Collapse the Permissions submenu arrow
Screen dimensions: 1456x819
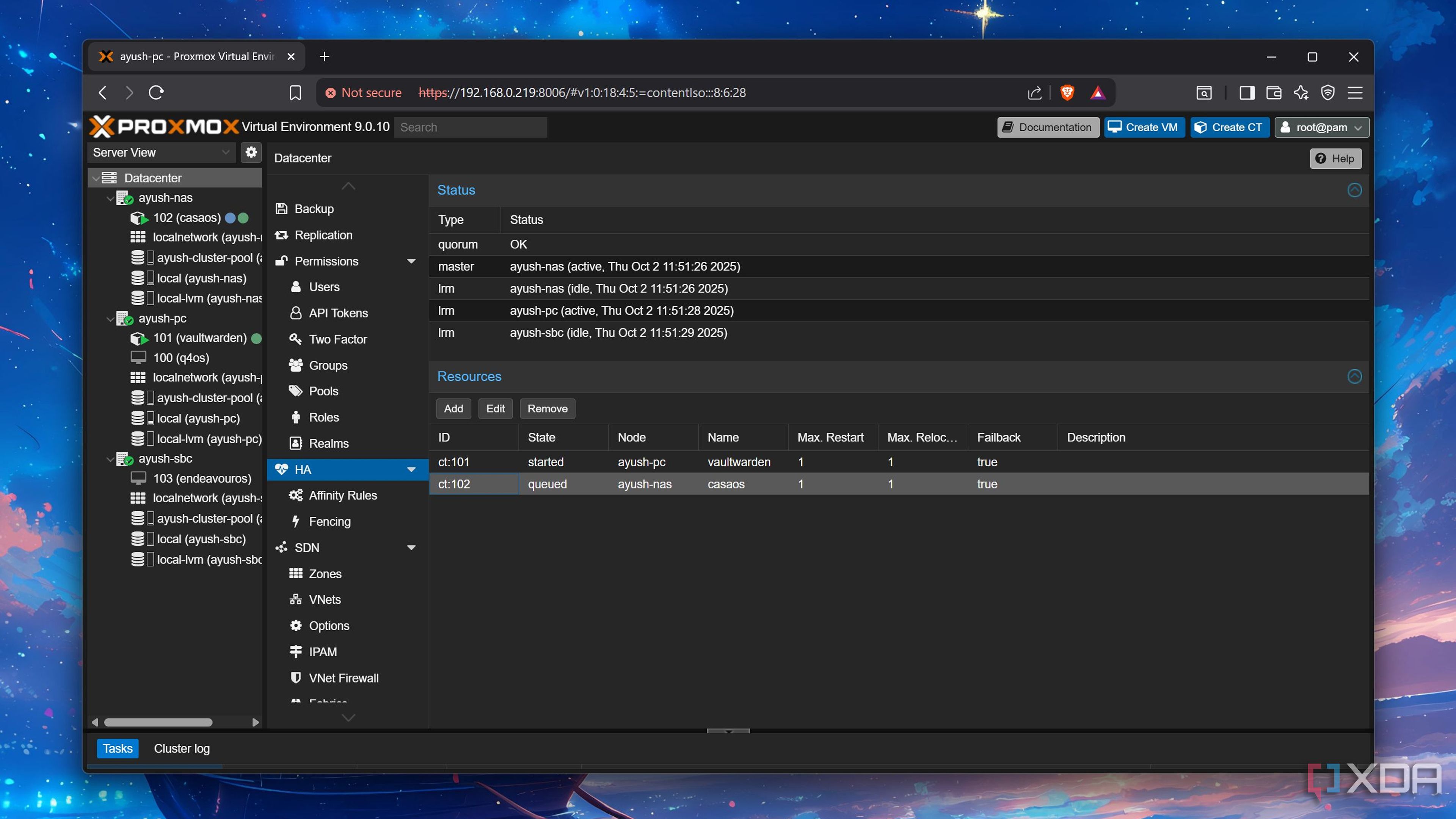coord(411,261)
